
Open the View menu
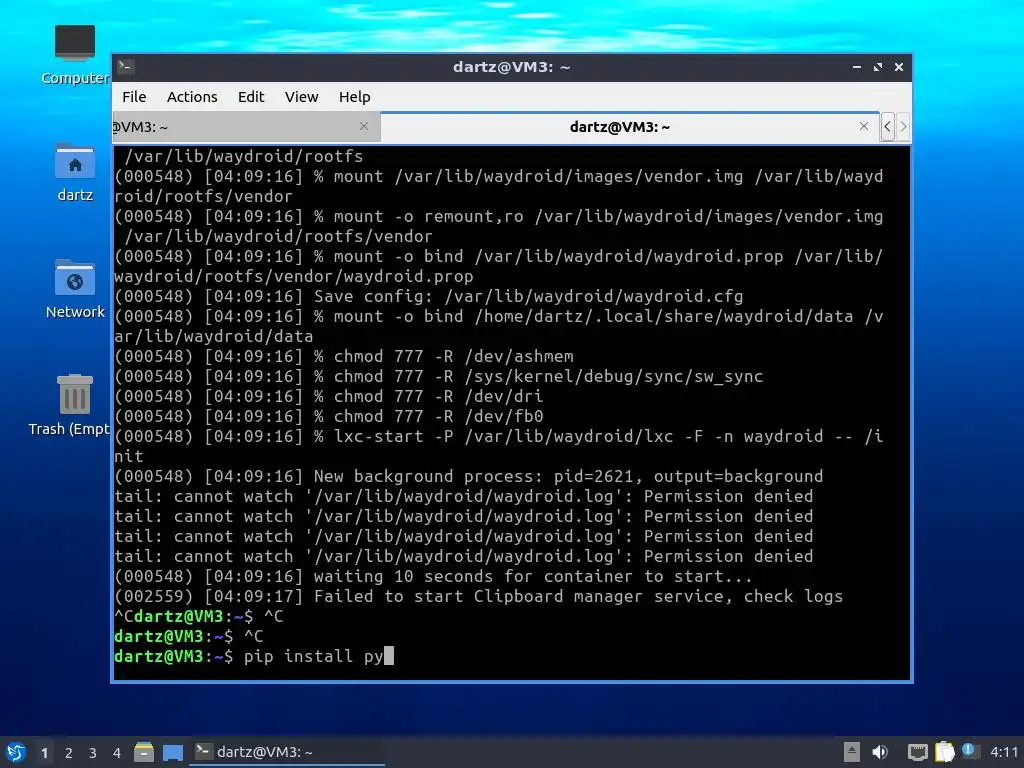(301, 97)
